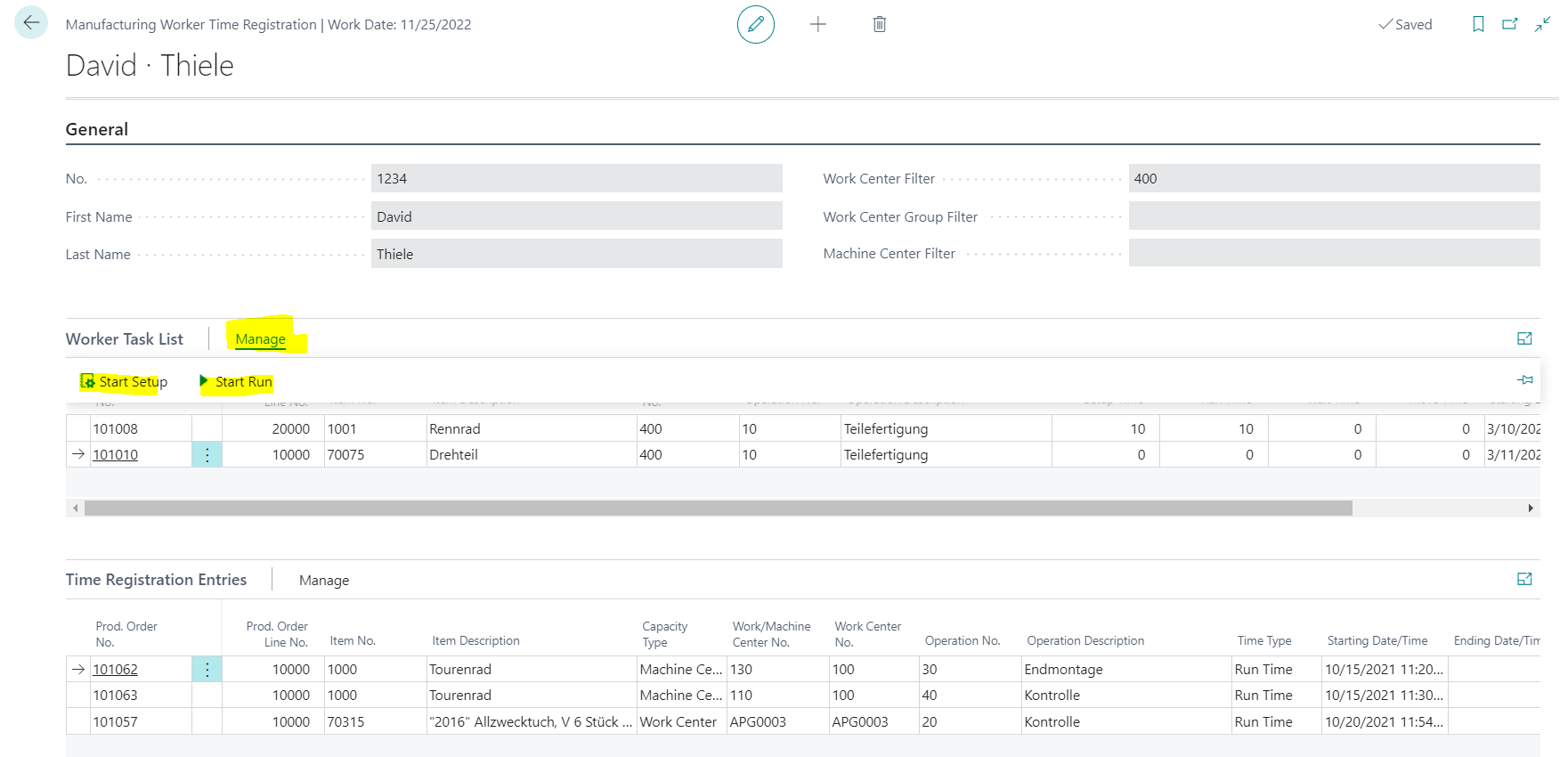
Task: Click the task list horizontal scrollbar
Action: pos(718,508)
